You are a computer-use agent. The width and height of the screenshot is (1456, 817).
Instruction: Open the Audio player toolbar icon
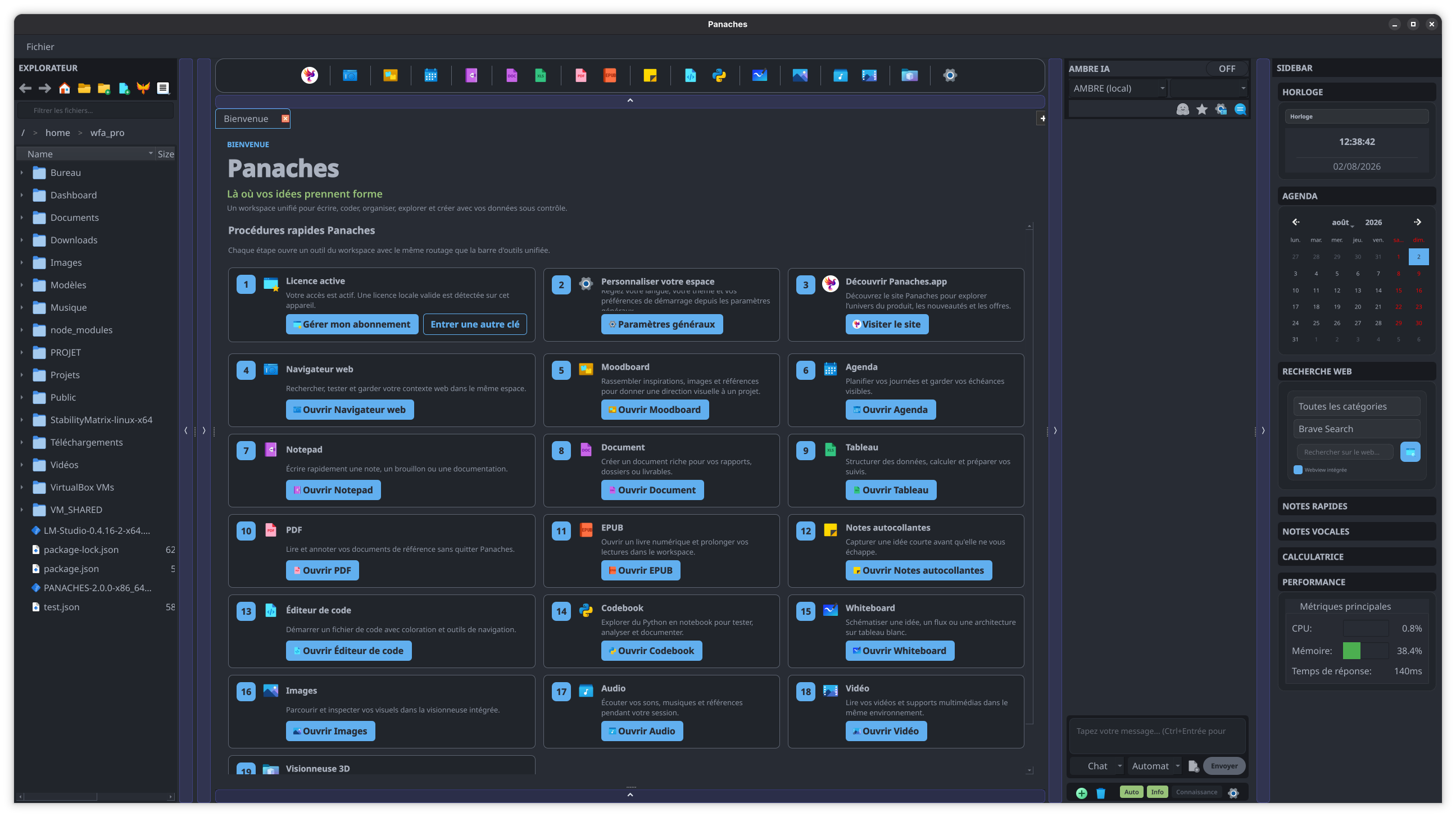(841, 75)
